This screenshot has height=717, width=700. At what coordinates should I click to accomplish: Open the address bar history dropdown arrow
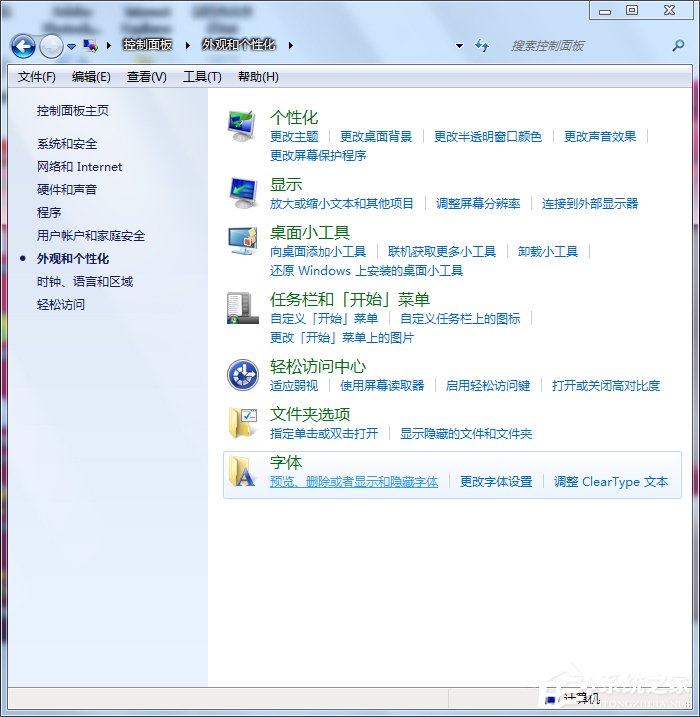459,46
